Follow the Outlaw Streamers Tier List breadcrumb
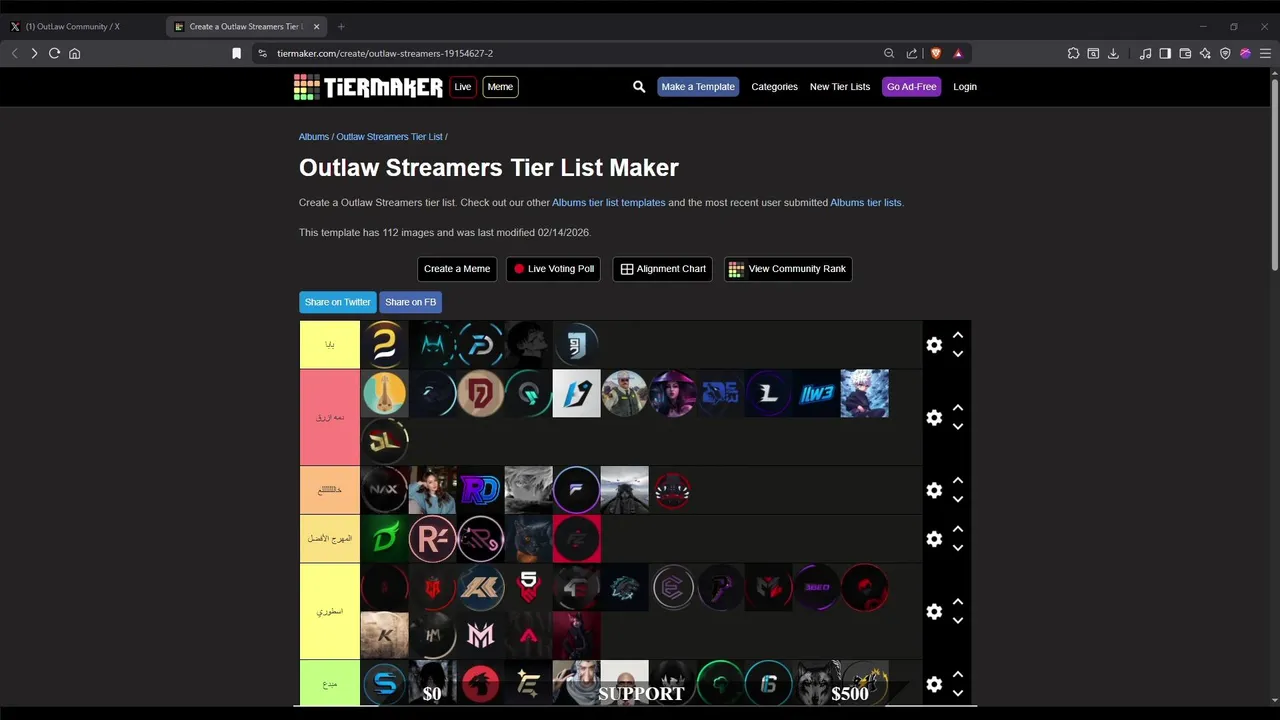Image resolution: width=1280 pixels, height=720 pixels. tap(389, 137)
